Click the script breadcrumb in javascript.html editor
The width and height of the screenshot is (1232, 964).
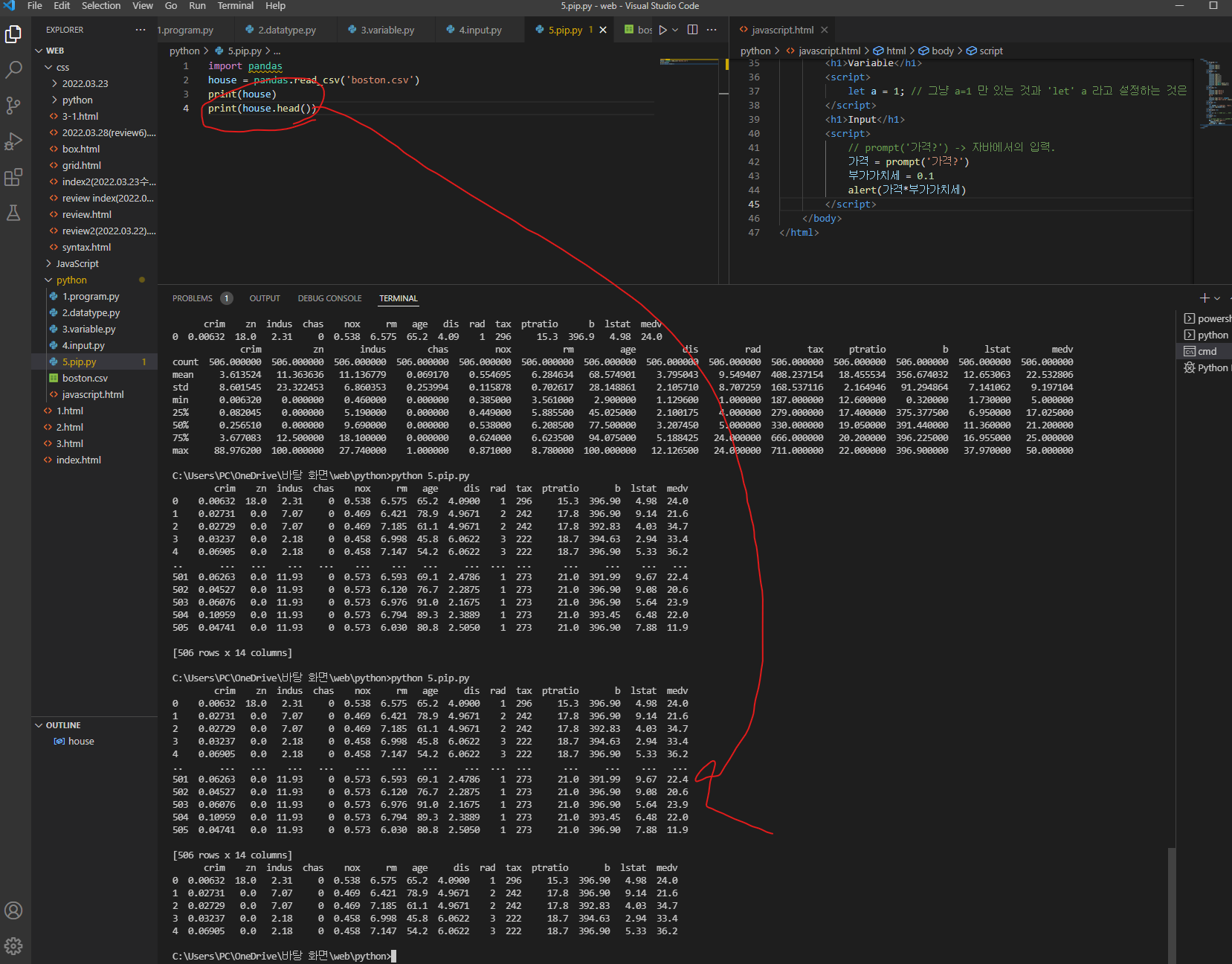[984, 51]
